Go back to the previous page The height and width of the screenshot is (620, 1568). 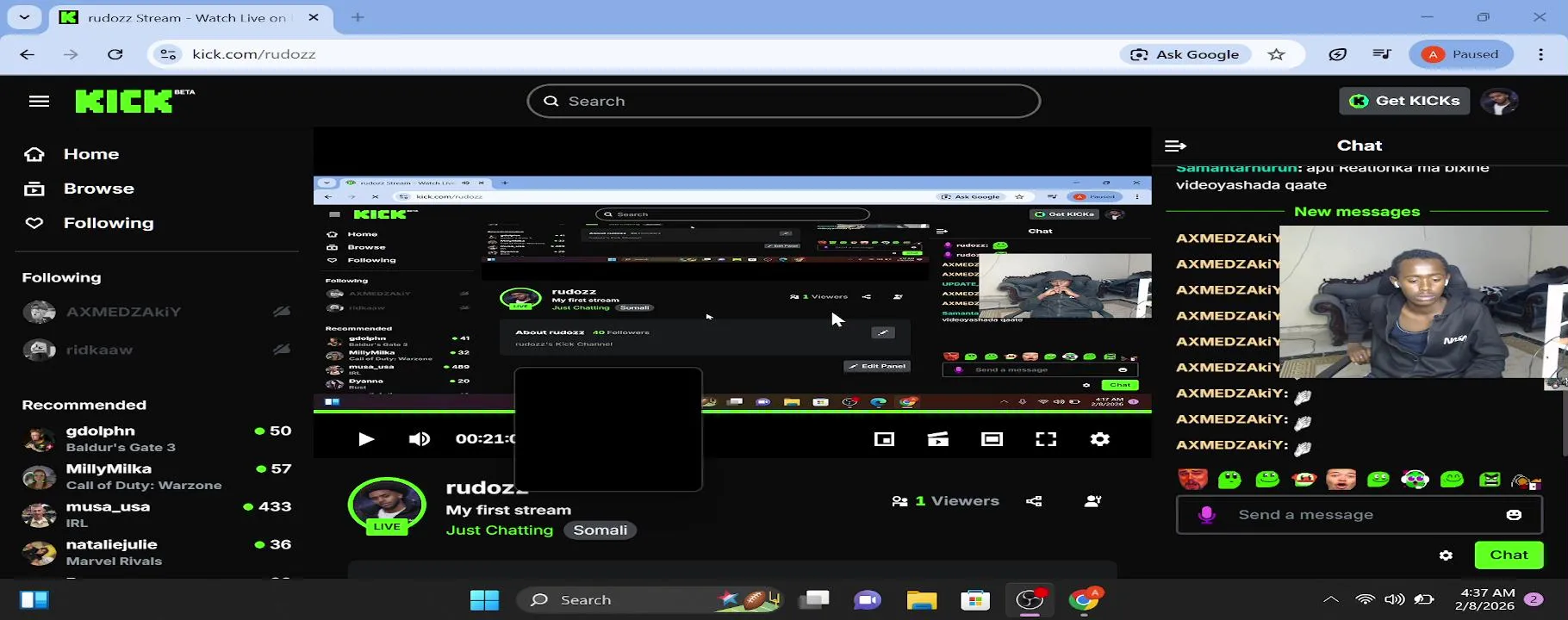[x=28, y=54]
